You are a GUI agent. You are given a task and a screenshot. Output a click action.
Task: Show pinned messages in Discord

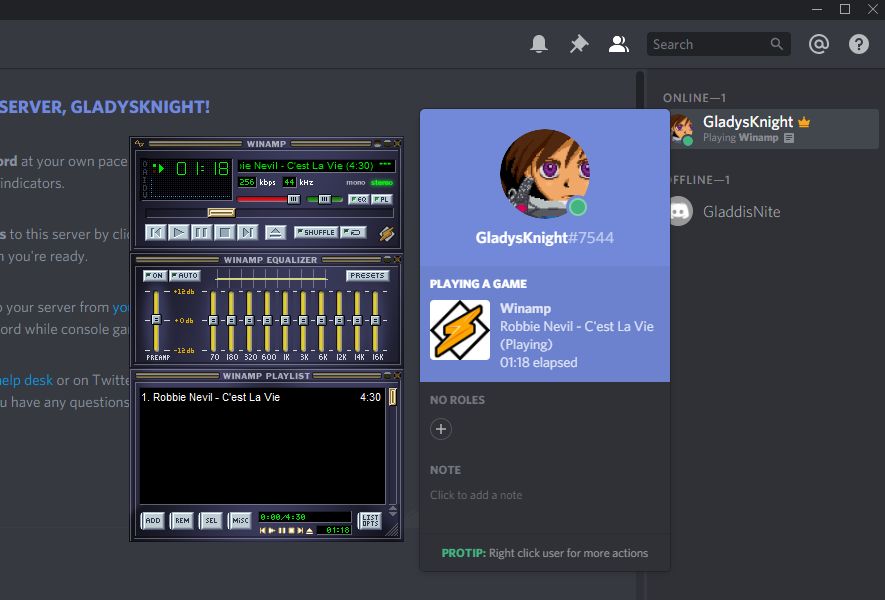[579, 44]
